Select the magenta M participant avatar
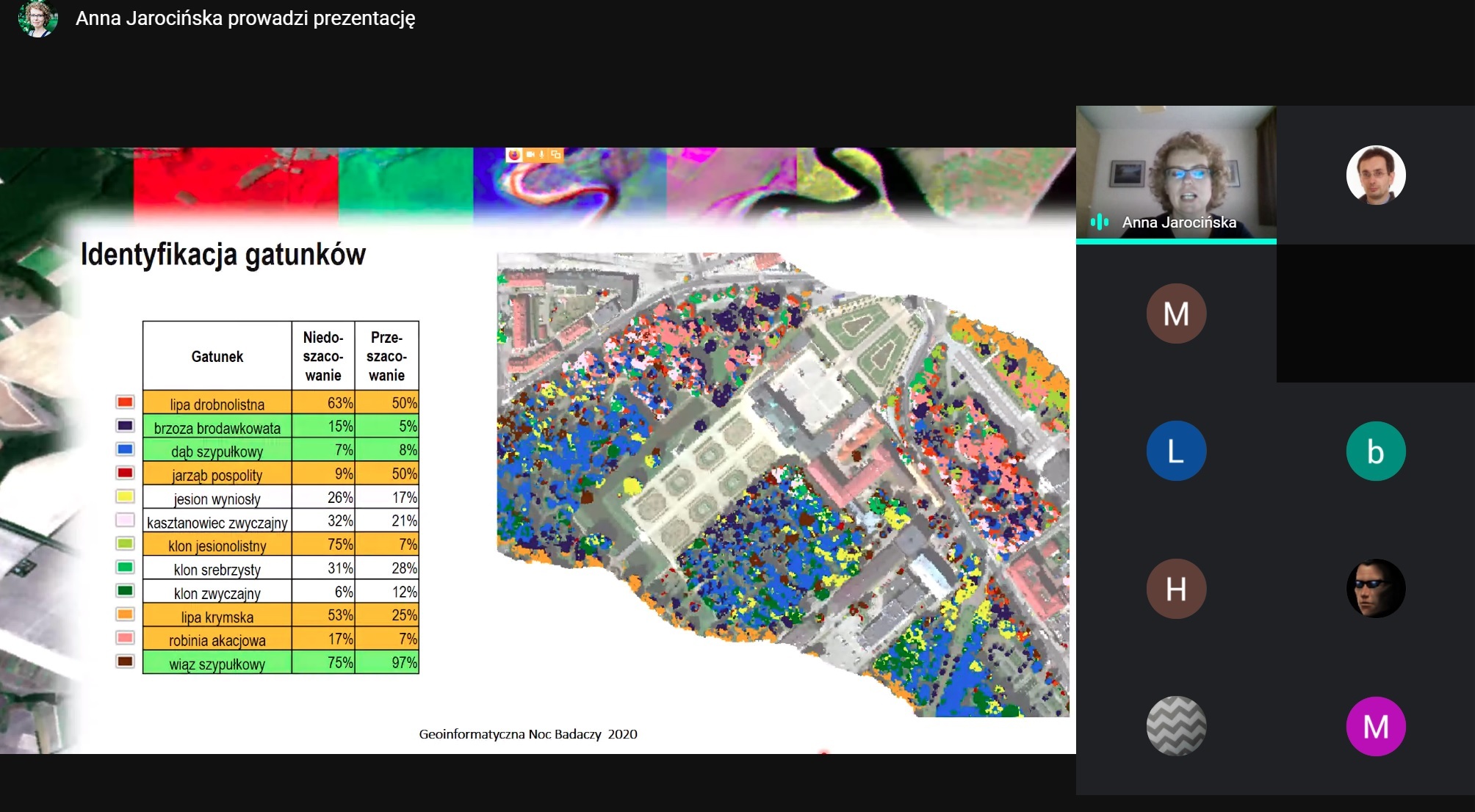This screenshot has height=812, width=1475. pyautogui.click(x=1376, y=726)
